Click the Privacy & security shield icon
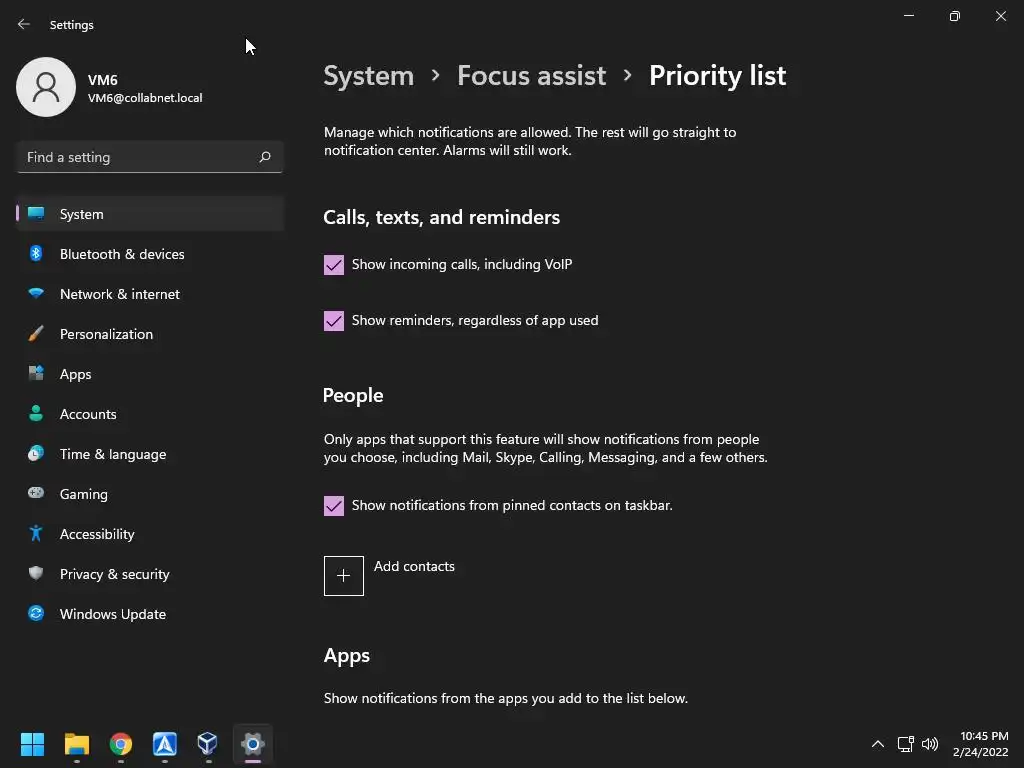 pos(36,574)
